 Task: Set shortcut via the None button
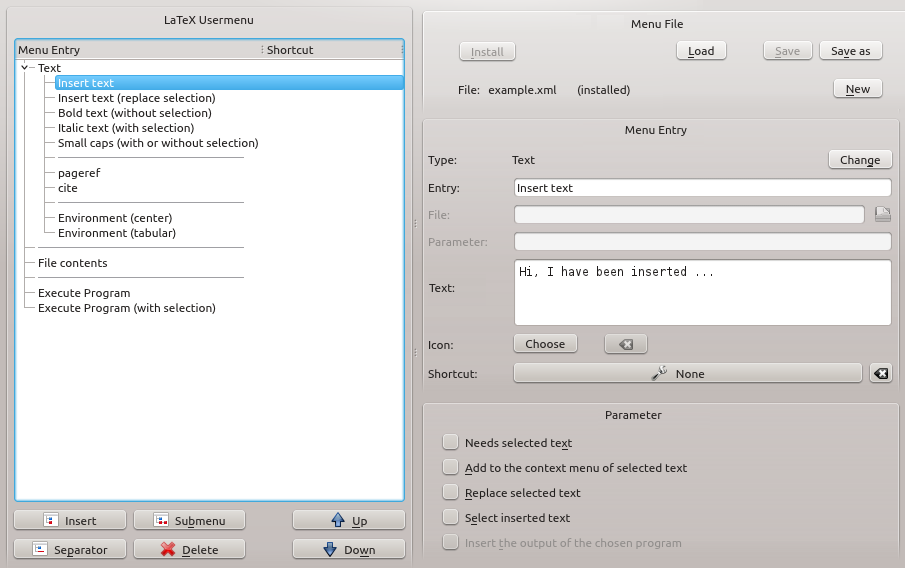687,373
